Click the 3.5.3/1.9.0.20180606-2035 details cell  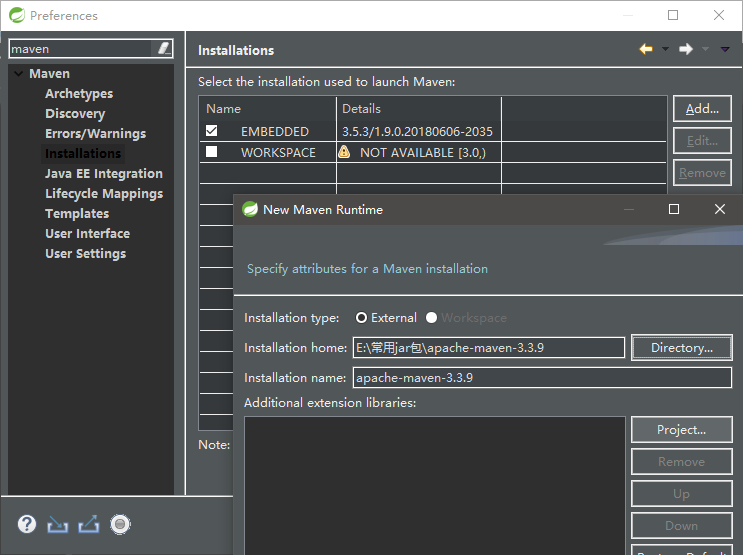417,131
